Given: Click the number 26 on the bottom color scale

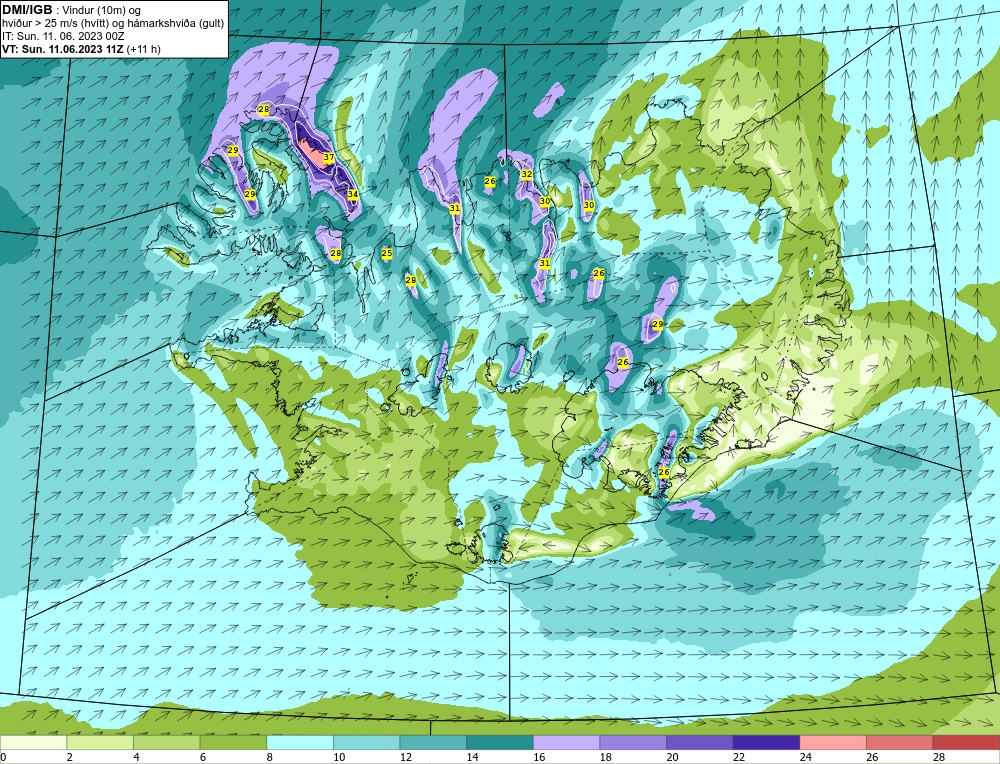Looking at the screenshot, I should pyautogui.click(x=872, y=757).
